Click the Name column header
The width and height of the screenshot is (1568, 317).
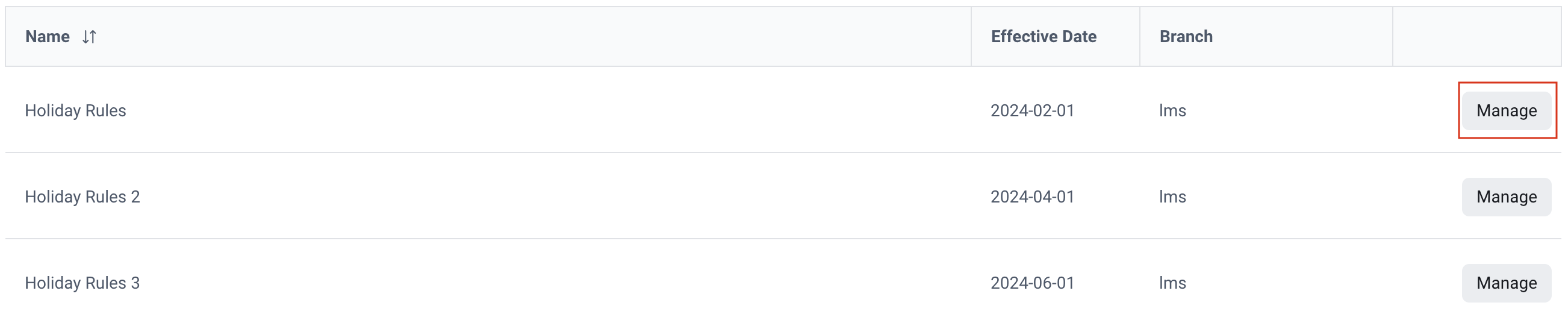tap(48, 37)
